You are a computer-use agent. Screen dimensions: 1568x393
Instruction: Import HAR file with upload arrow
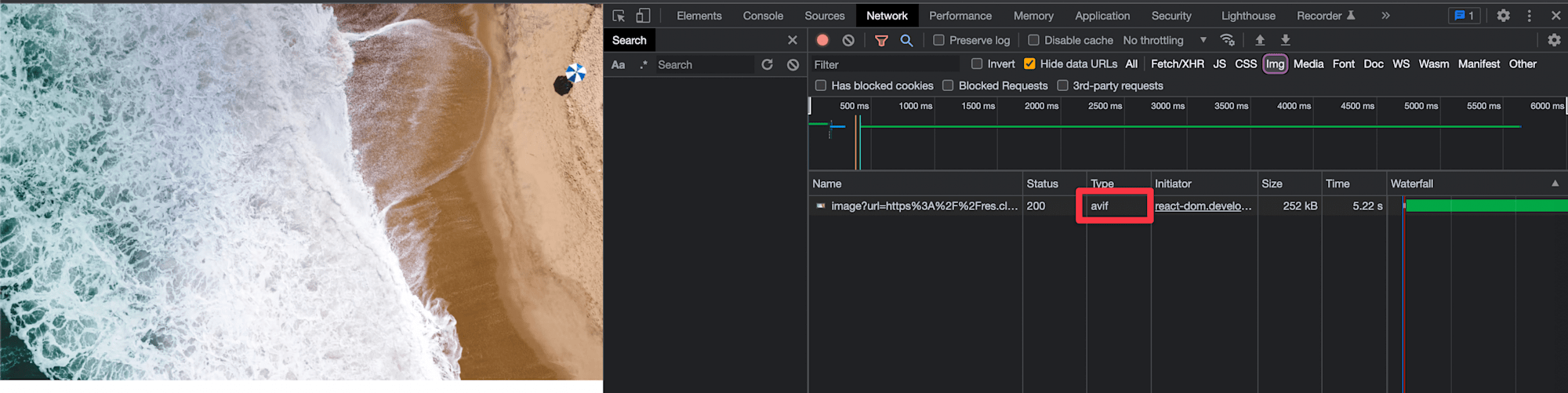point(1260,40)
